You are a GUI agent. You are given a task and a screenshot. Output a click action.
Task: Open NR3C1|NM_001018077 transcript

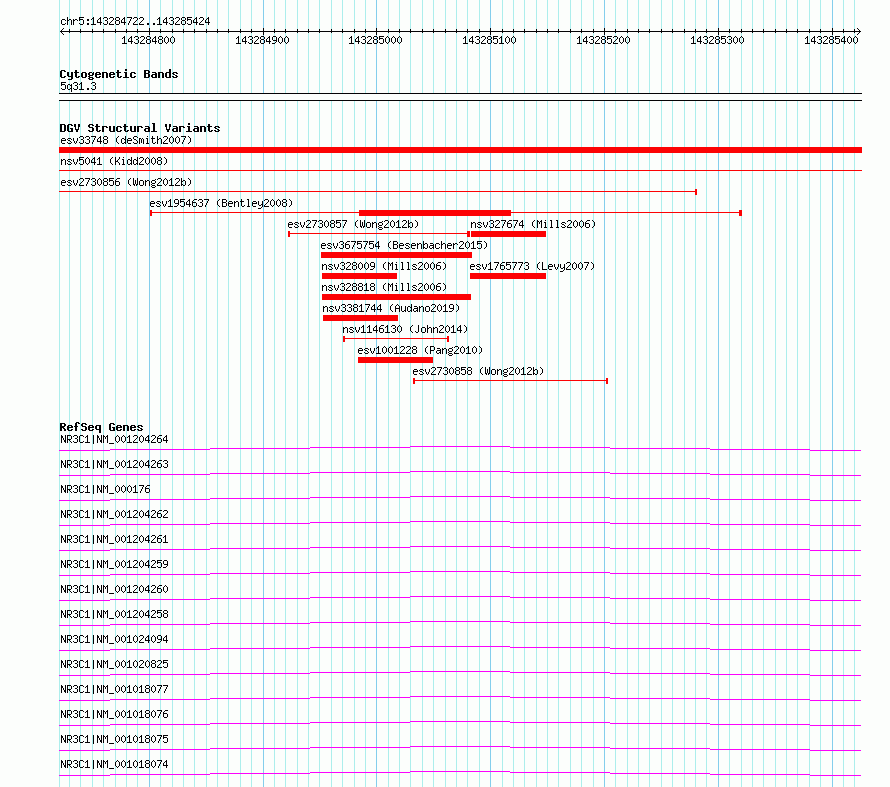point(114,689)
